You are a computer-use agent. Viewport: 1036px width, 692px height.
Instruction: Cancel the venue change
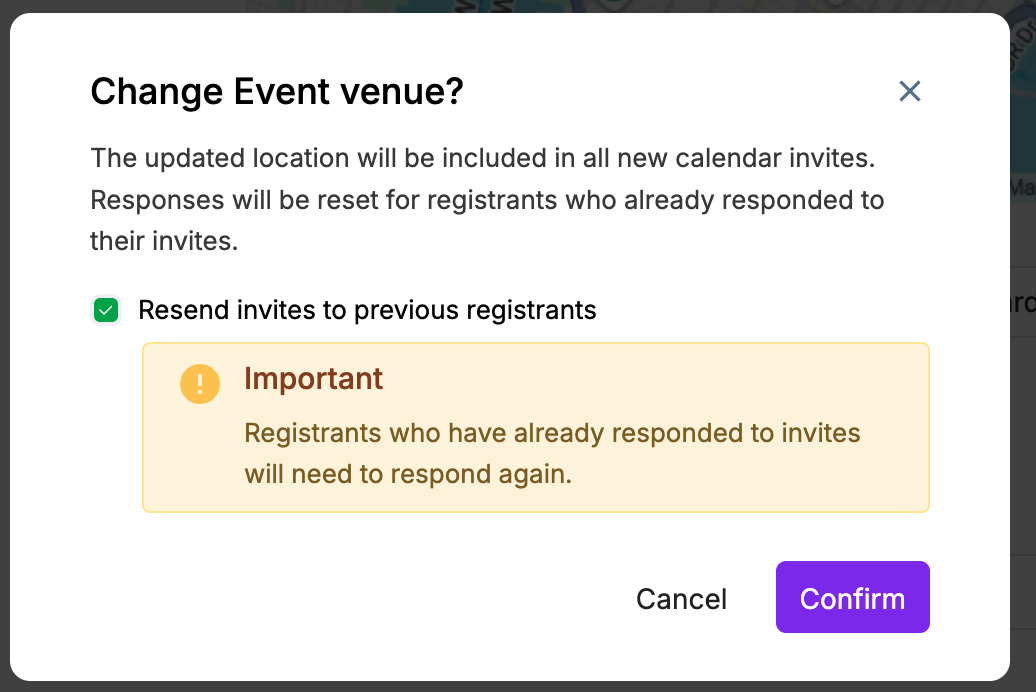click(x=681, y=599)
